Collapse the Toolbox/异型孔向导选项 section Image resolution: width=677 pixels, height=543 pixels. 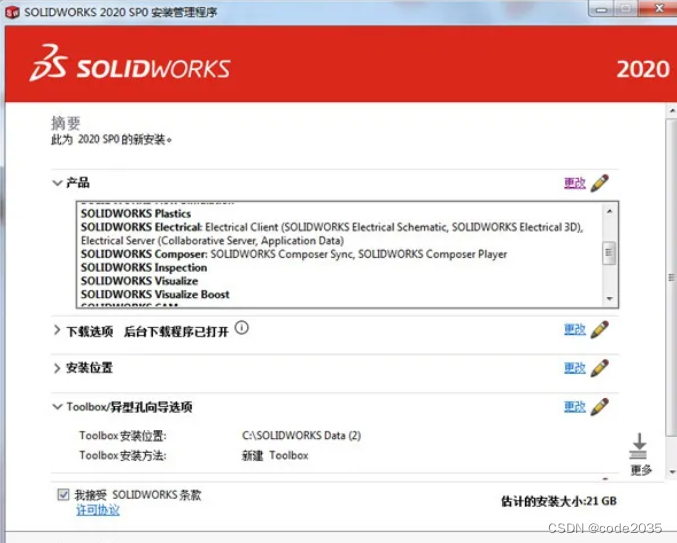tap(57, 407)
